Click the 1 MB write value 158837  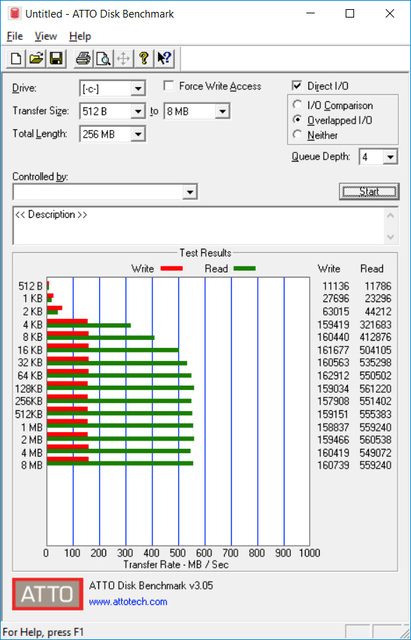[x=333, y=427]
